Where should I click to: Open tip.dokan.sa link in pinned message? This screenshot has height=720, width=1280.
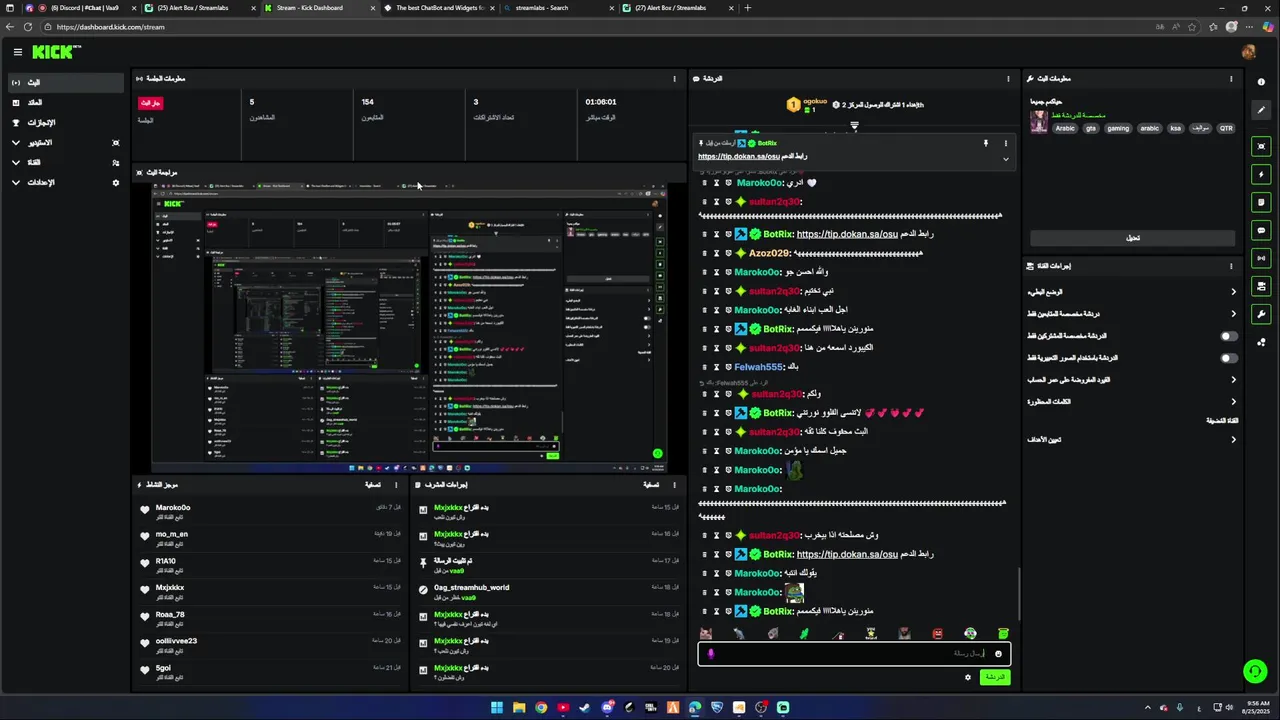coord(739,157)
